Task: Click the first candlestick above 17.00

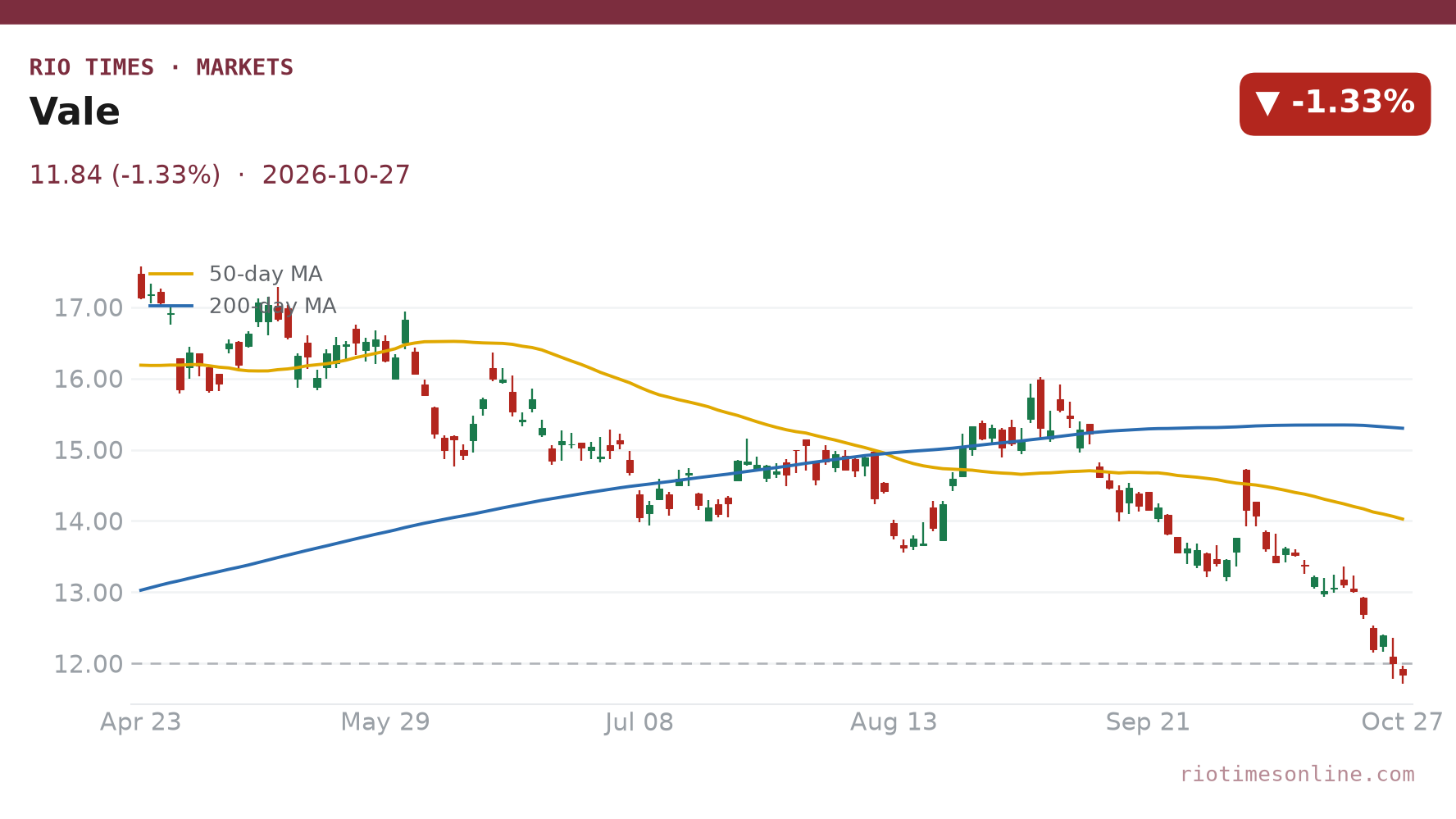Action: 141,284
